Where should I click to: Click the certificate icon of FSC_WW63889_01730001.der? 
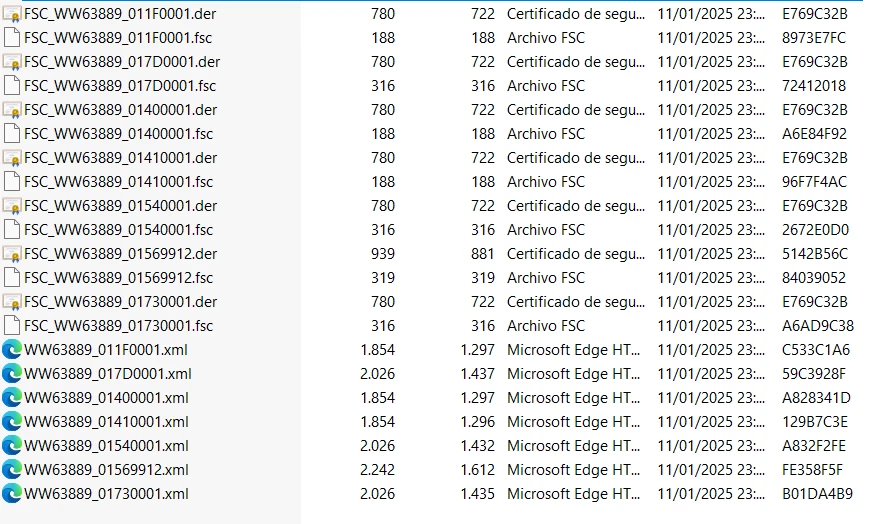[12, 302]
